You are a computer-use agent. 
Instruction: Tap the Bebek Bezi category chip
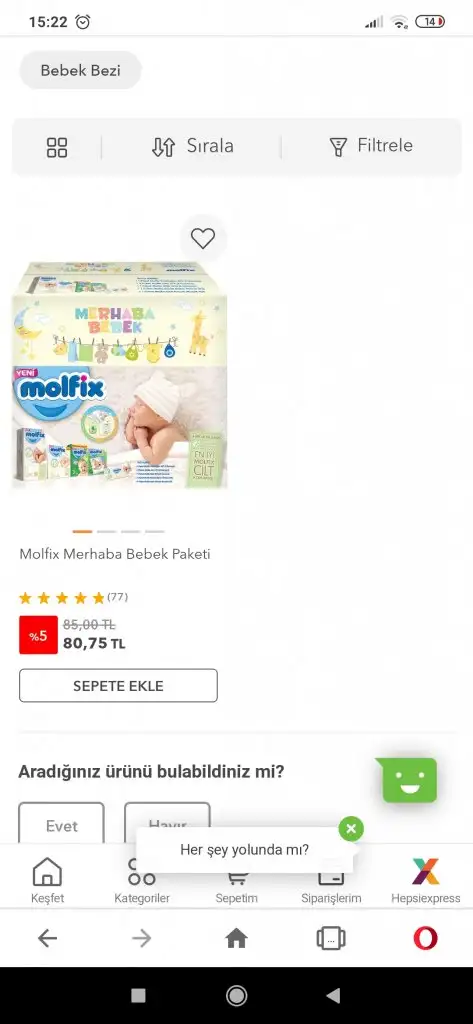[80, 71]
